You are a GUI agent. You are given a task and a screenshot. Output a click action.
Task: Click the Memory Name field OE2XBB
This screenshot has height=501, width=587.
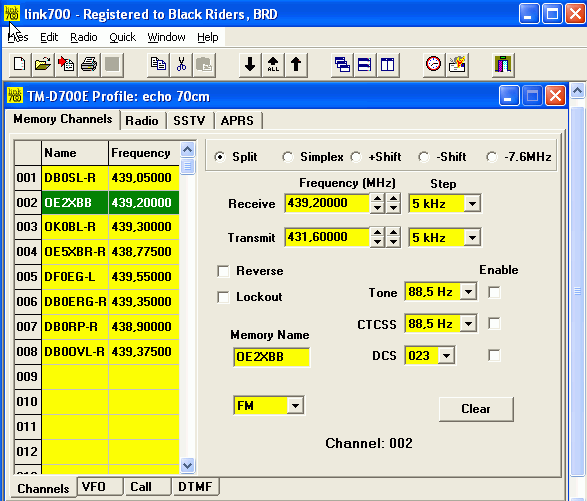coord(271,357)
